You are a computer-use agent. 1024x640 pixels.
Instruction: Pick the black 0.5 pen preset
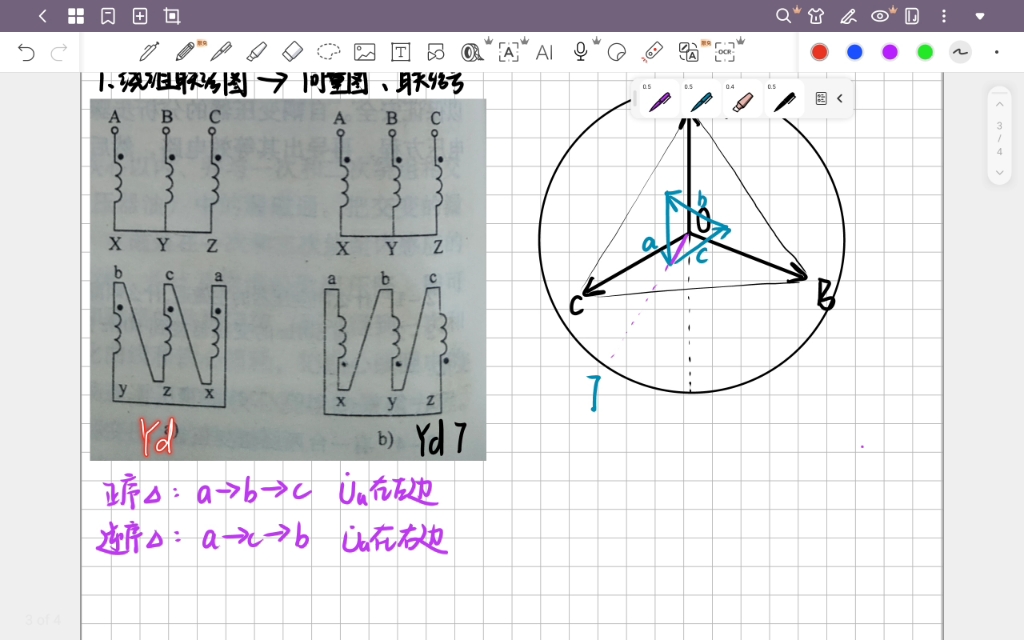(784, 99)
